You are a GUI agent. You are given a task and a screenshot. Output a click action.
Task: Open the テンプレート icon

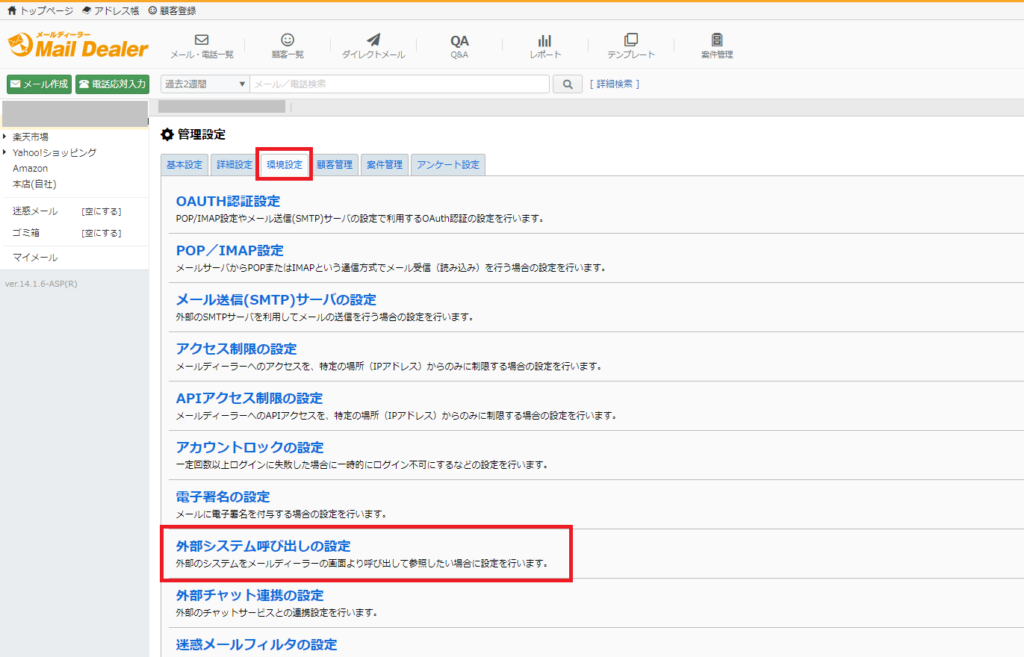click(631, 40)
